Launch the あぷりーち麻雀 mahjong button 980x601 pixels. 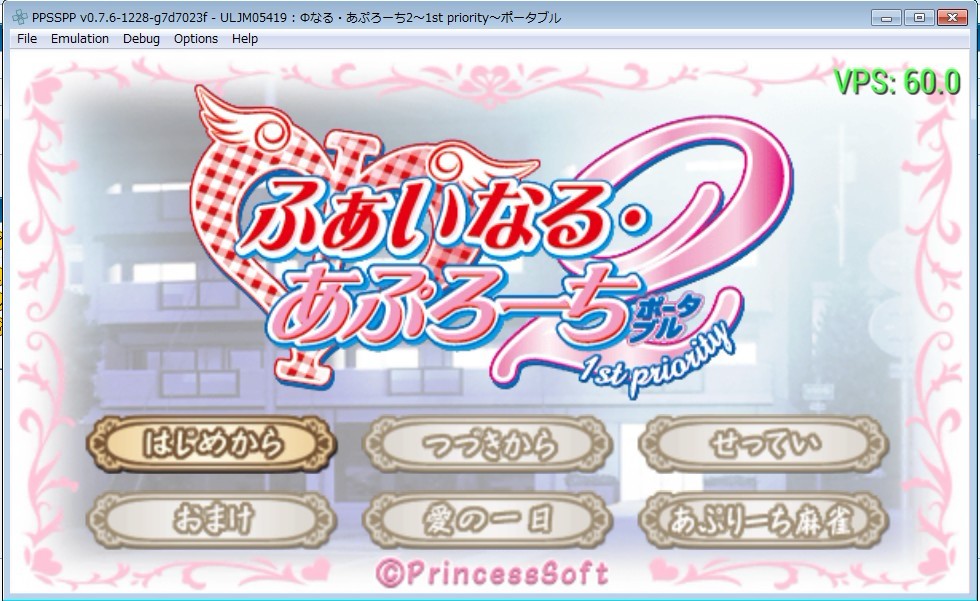pos(763,520)
